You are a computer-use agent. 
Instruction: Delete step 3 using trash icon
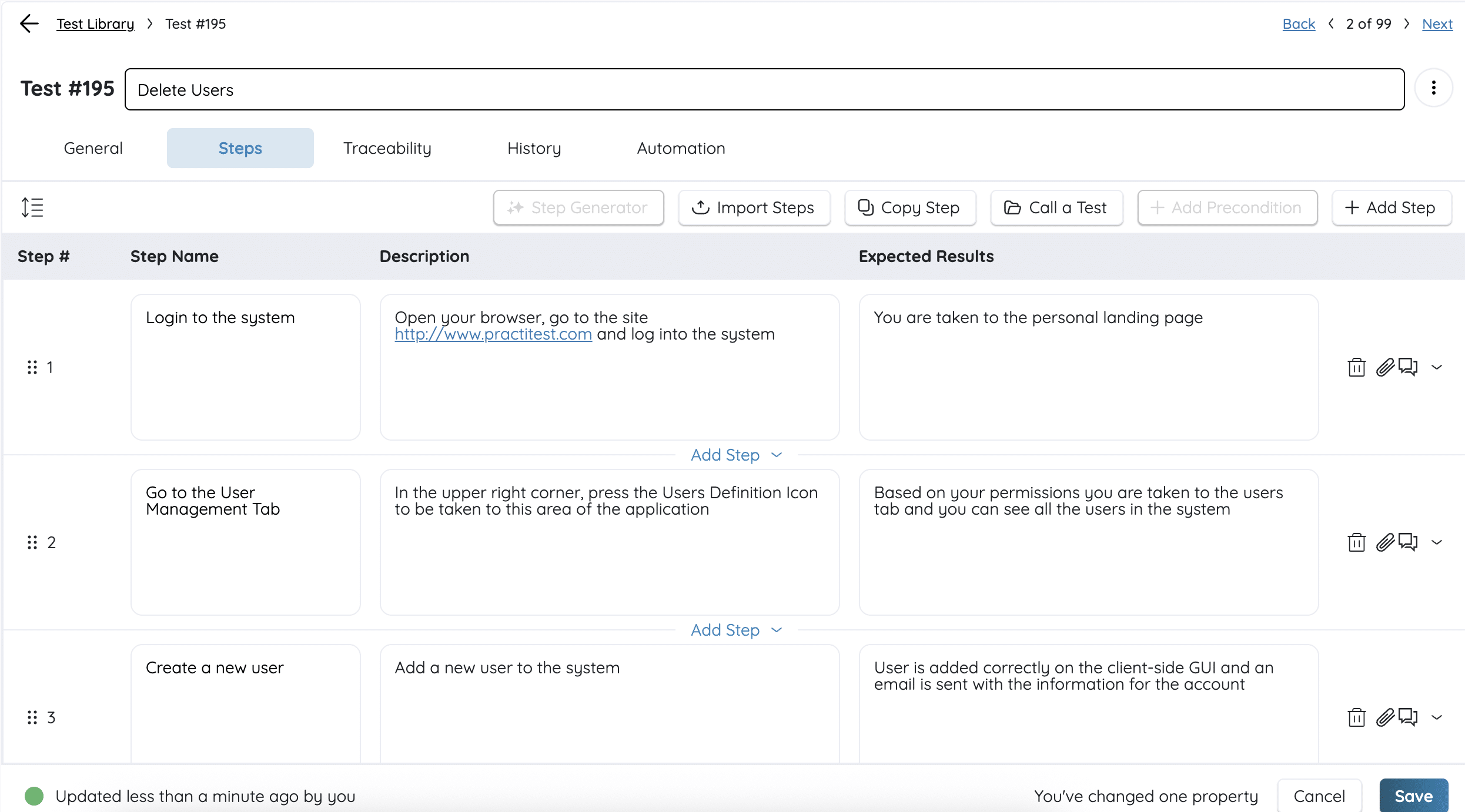[x=1356, y=717]
